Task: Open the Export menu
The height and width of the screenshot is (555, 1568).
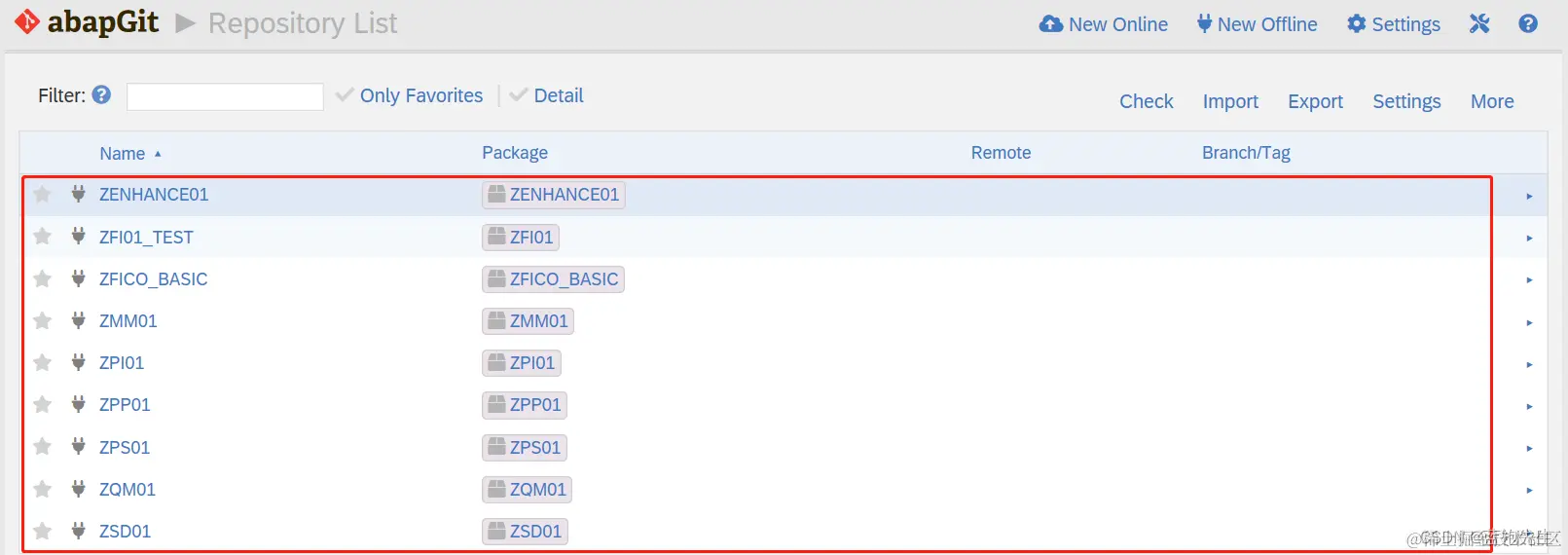Action: 1315,101
